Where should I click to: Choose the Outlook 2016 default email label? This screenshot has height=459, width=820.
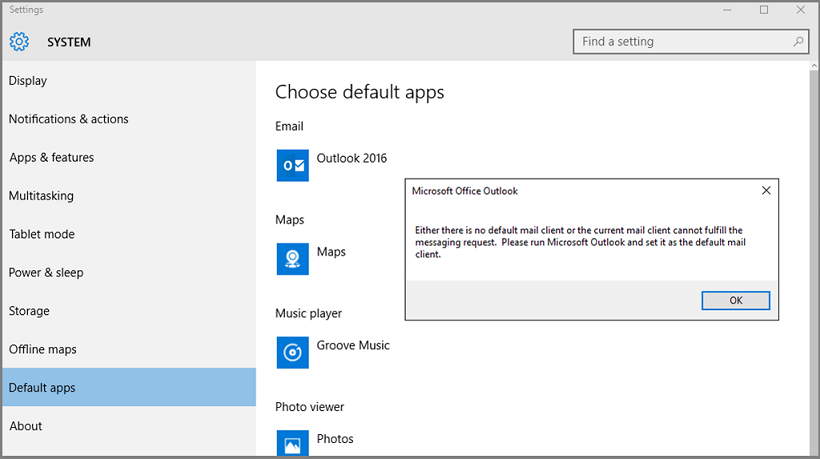[351, 158]
